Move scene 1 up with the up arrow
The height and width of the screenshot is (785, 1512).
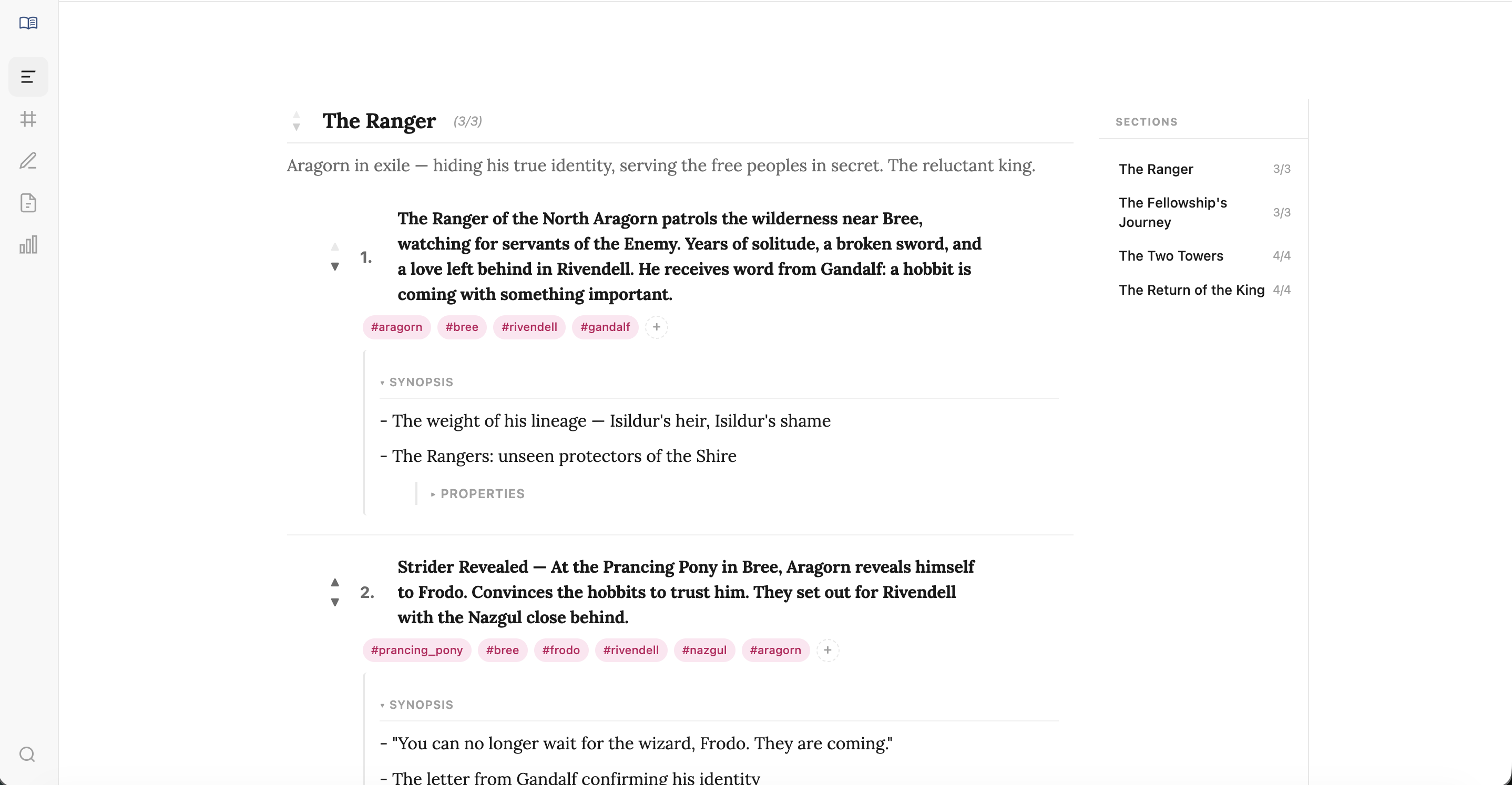(x=334, y=246)
